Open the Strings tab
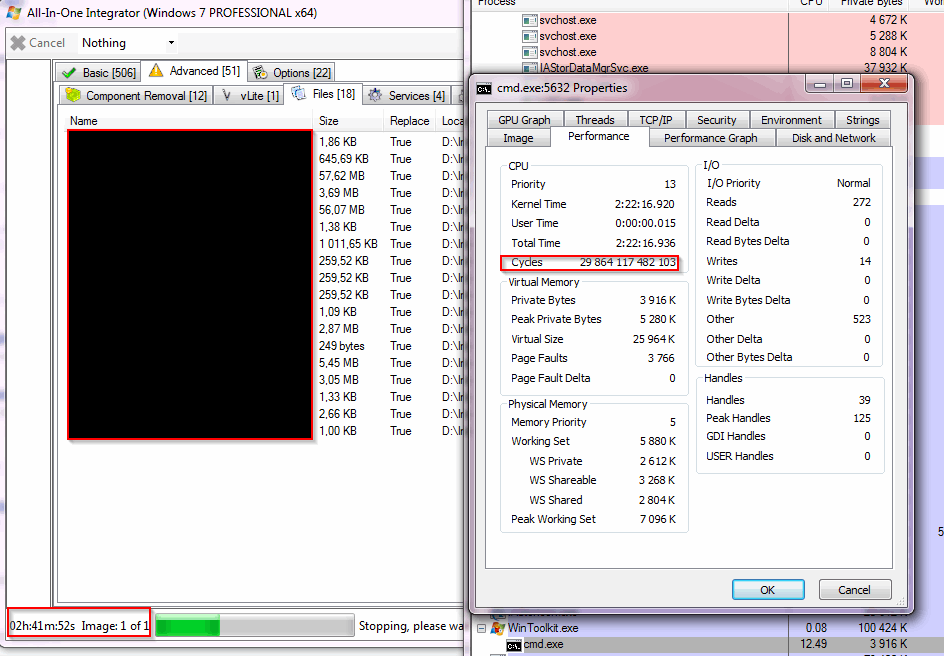Screen dimensions: 944x656 862,120
